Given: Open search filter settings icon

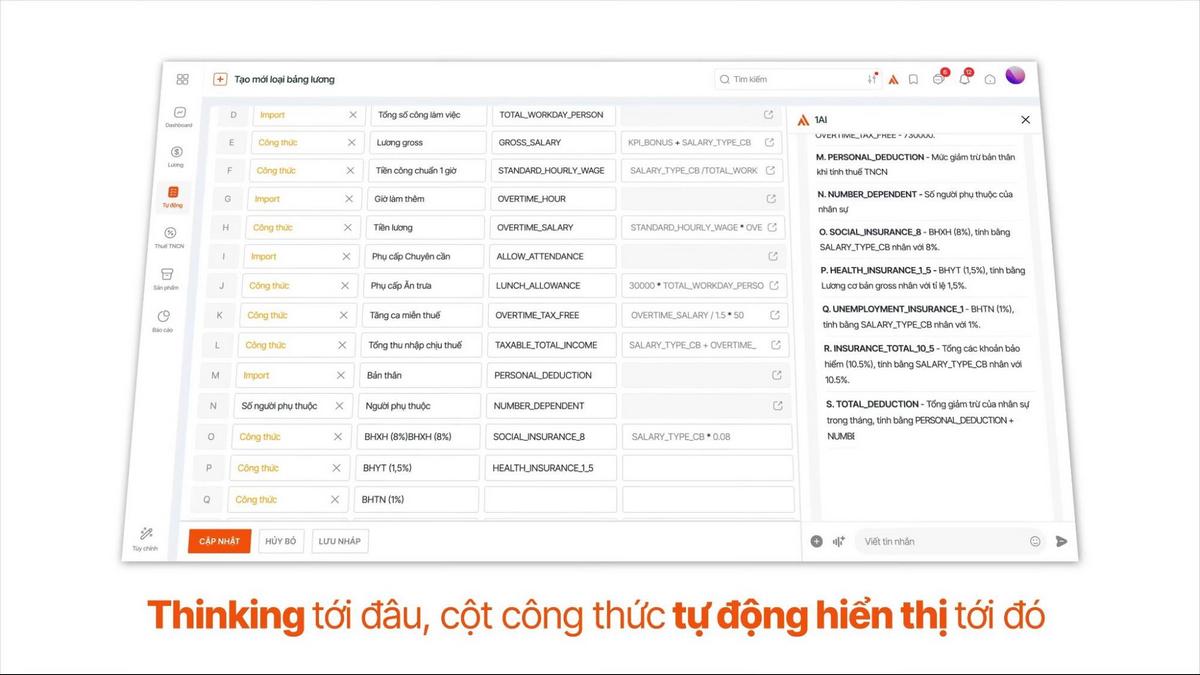Looking at the screenshot, I should (872, 79).
